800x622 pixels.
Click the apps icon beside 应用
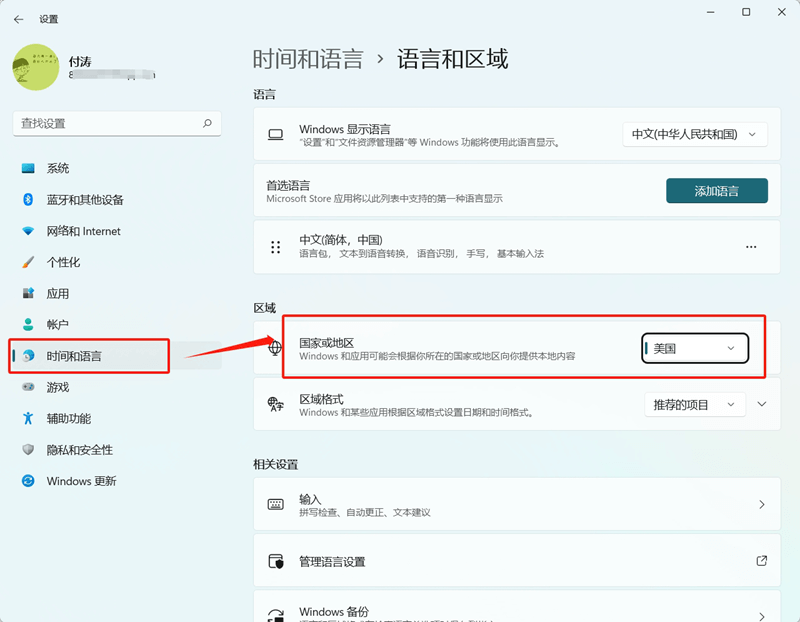[x=28, y=293]
